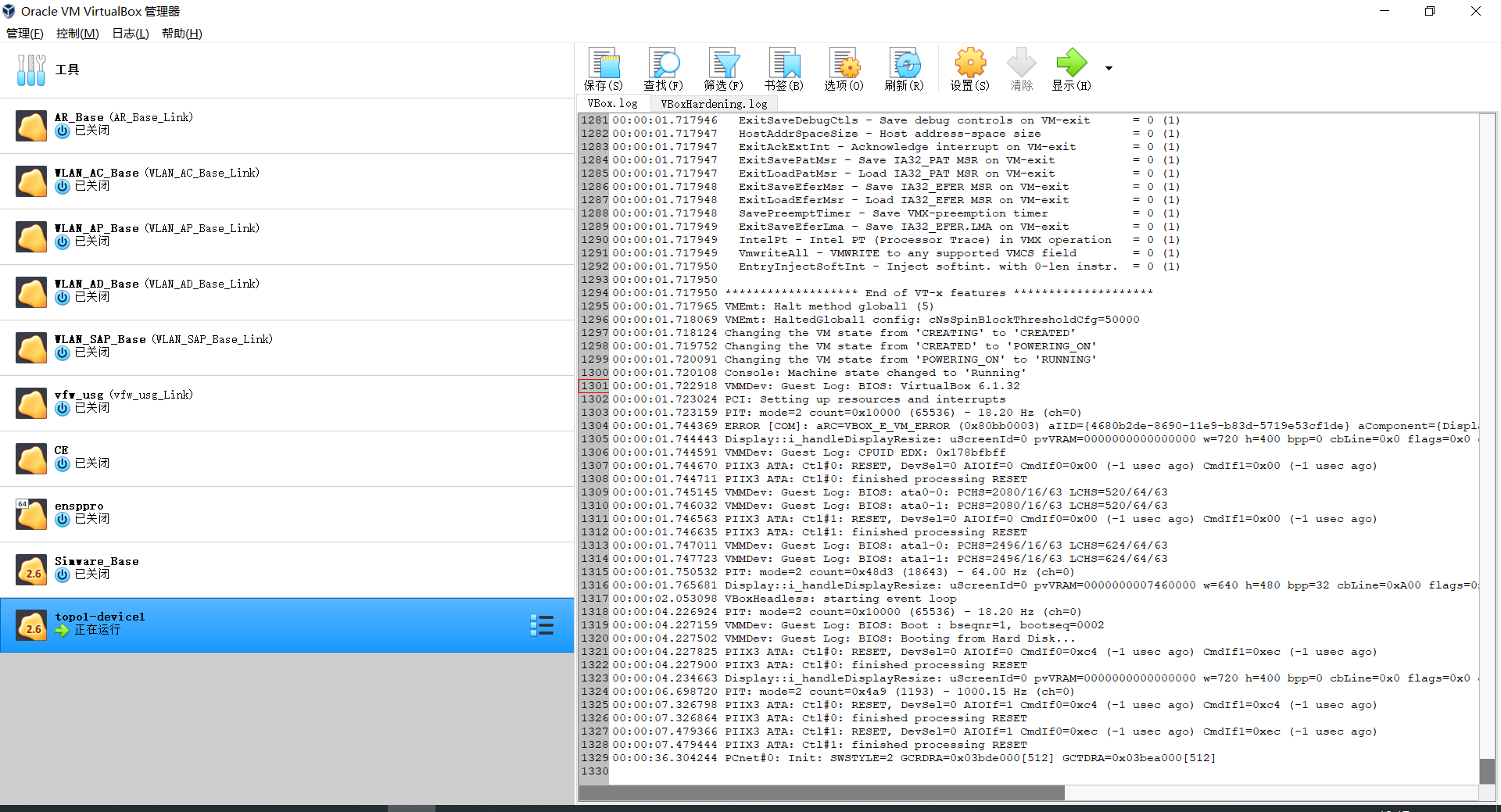The width and height of the screenshot is (1501, 812).
Task: Switch to the VBoxHardening.log tab
Action: pos(714,103)
